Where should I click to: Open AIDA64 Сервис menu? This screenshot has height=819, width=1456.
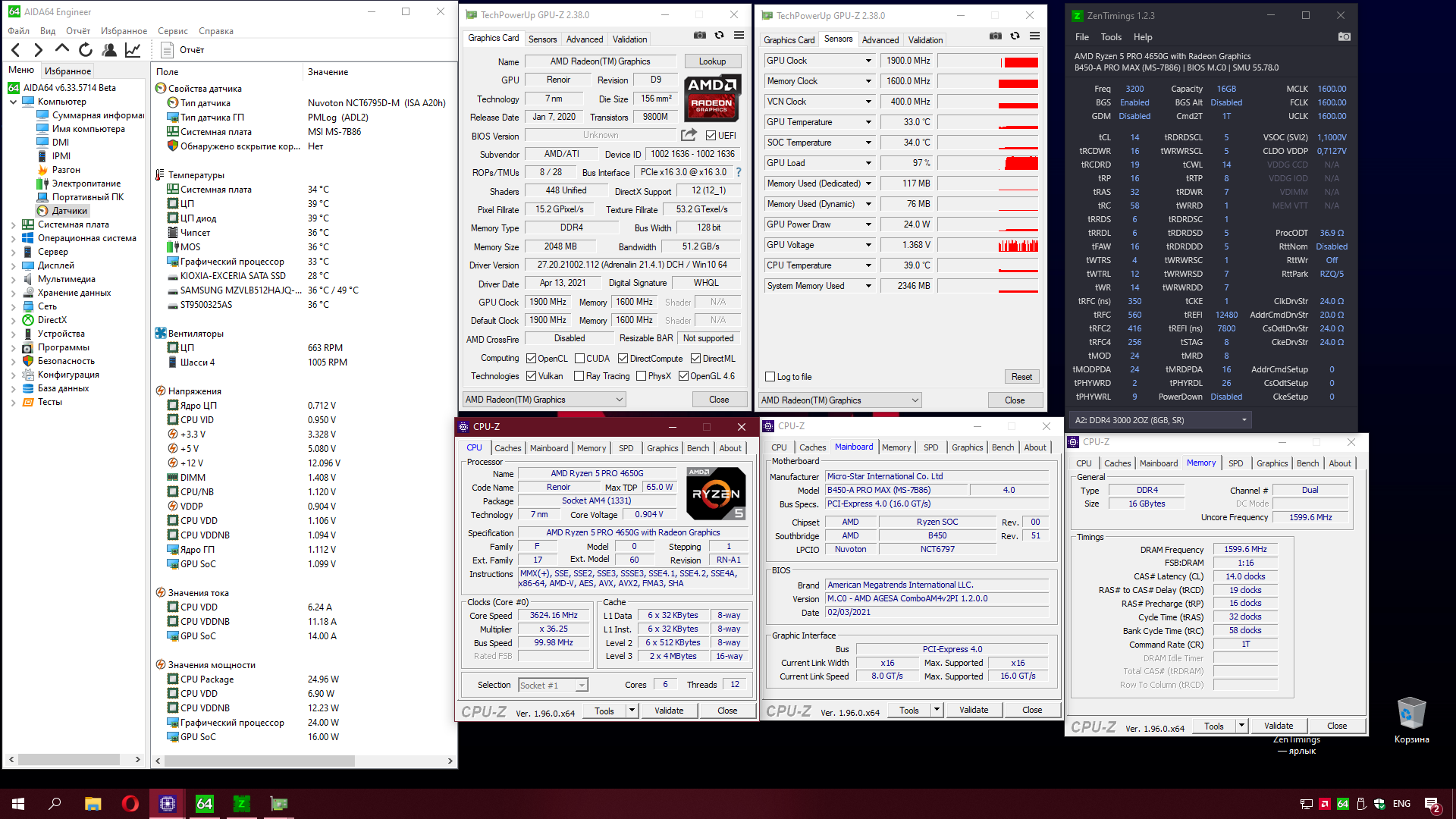pos(172,31)
